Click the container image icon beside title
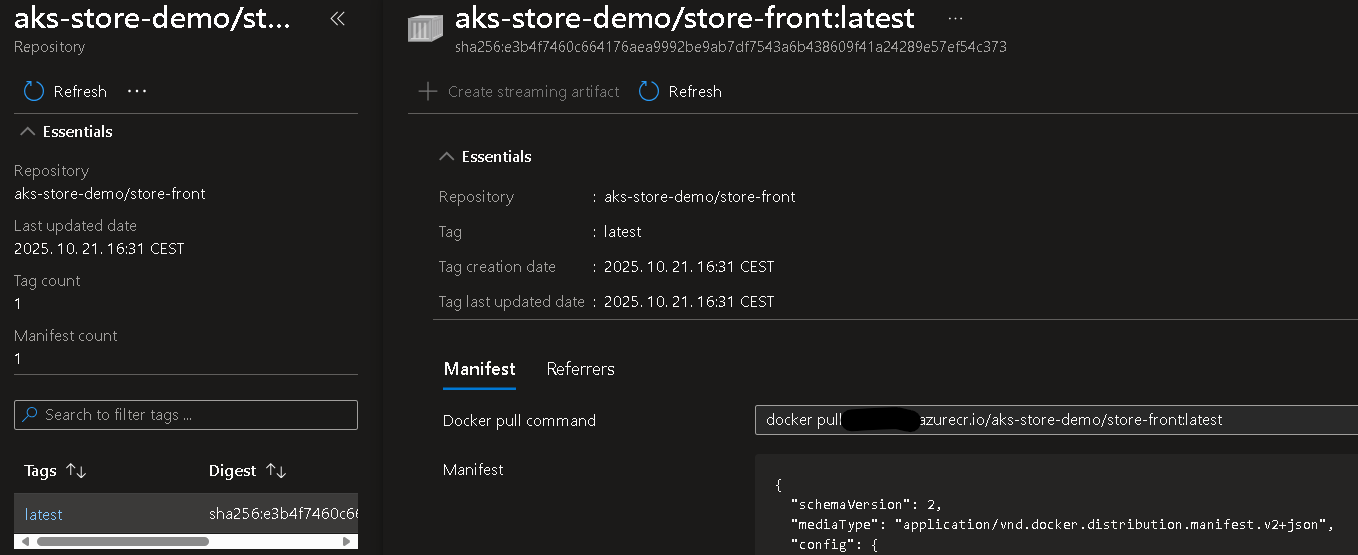The height and width of the screenshot is (555, 1358). coord(425,27)
